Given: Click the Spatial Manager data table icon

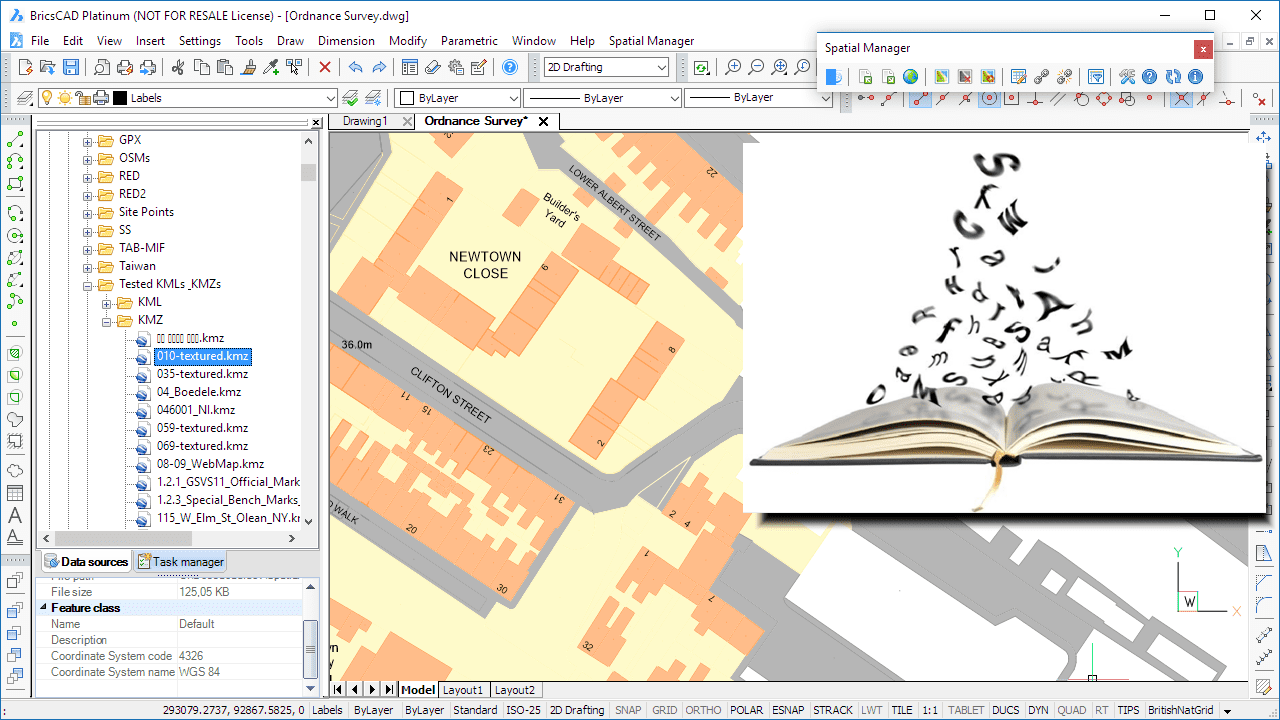Looking at the screenshot, I should (1018, 77).
